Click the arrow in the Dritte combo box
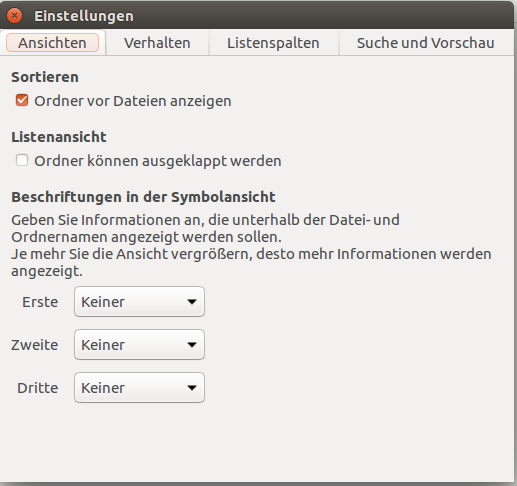The height and width of the screenshot is (486, 517). [x=192, y=388]
